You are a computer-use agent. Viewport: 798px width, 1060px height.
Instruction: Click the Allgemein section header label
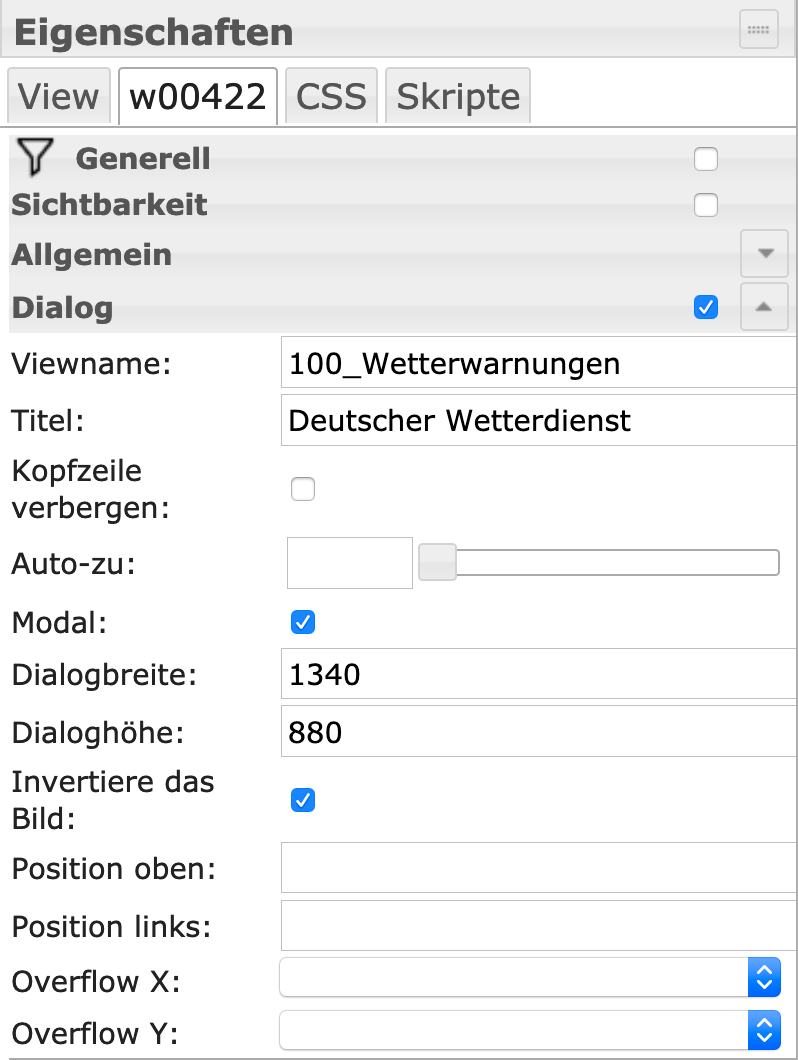tap(91, 255)
